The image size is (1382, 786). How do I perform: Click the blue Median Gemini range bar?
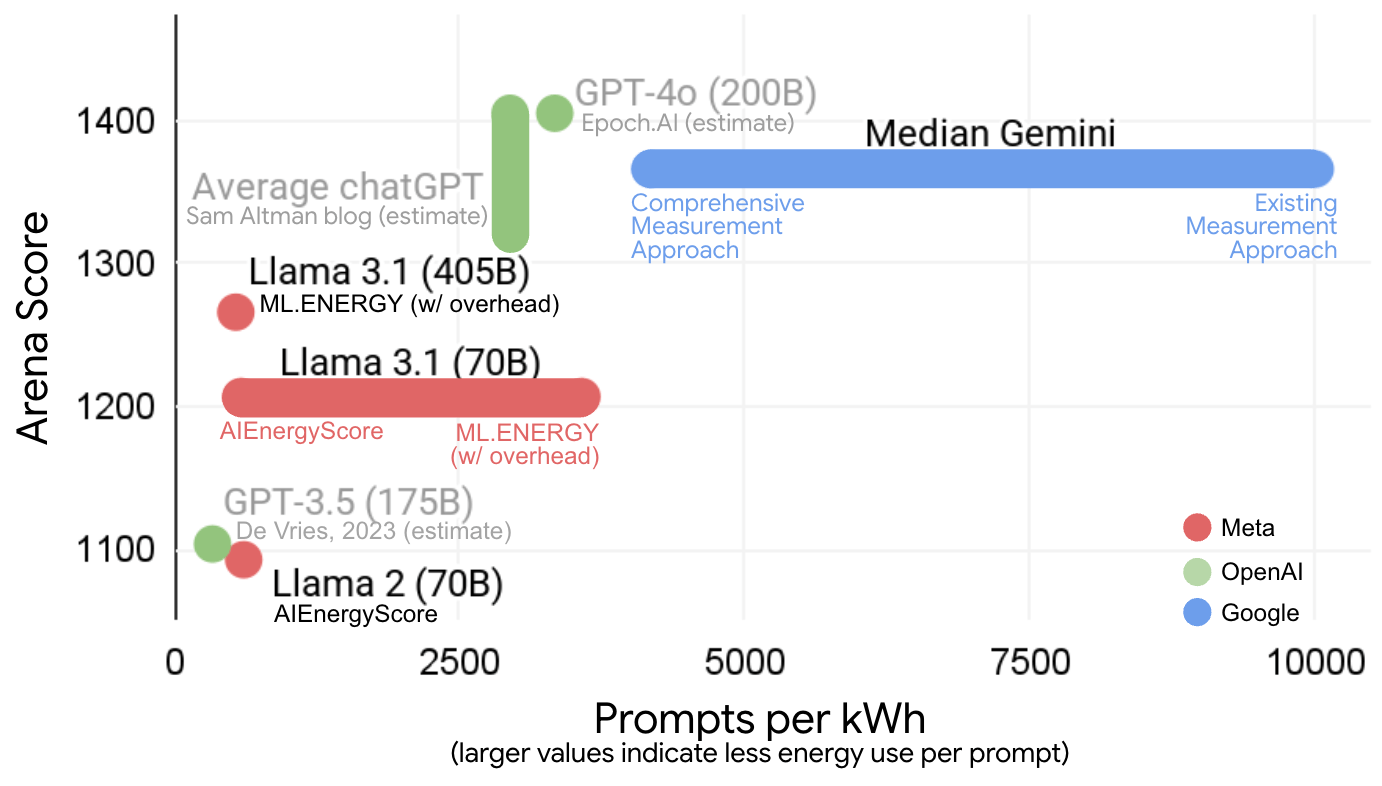(x=983, y=169)
